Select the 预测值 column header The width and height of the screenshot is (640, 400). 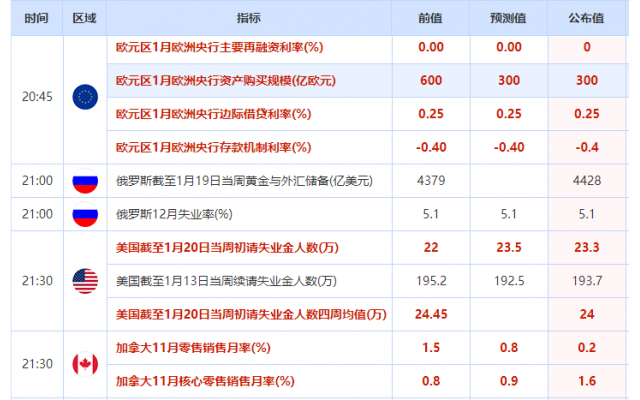508,18
